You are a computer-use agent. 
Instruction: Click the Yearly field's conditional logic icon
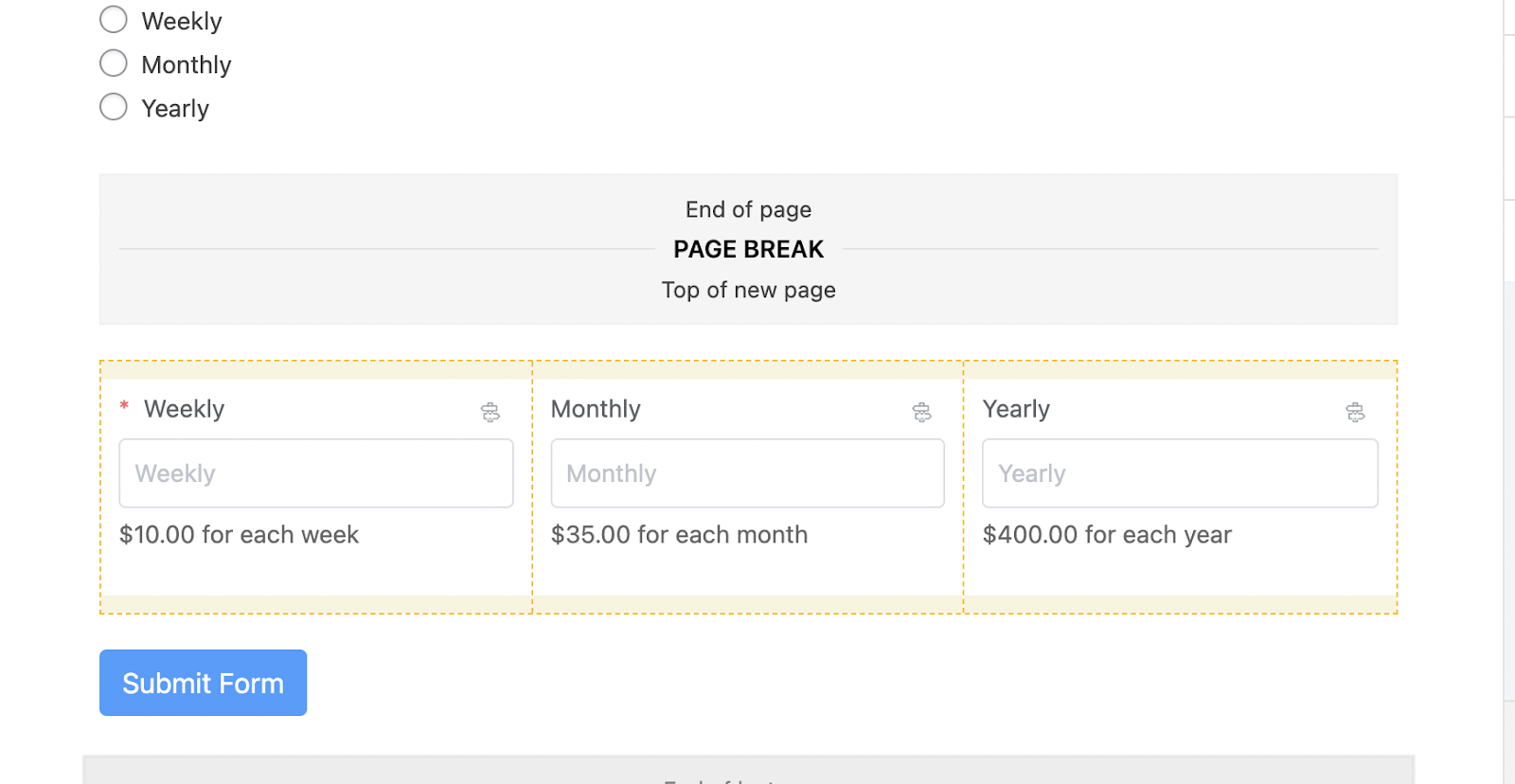click(1355, 412)
